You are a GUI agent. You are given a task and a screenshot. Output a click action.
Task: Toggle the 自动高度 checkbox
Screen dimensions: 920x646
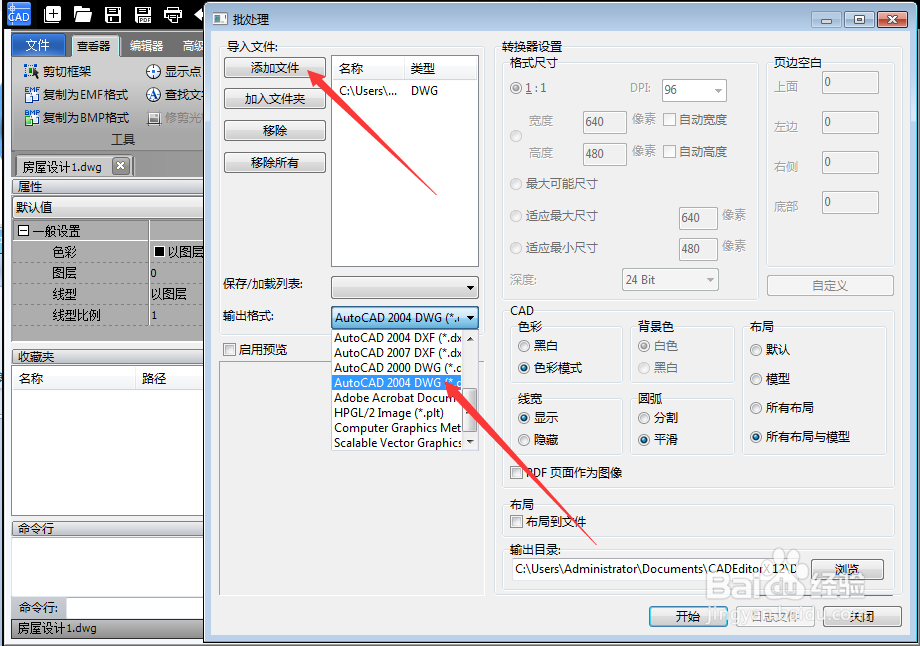pyautogui.click(x=669, y=151)
